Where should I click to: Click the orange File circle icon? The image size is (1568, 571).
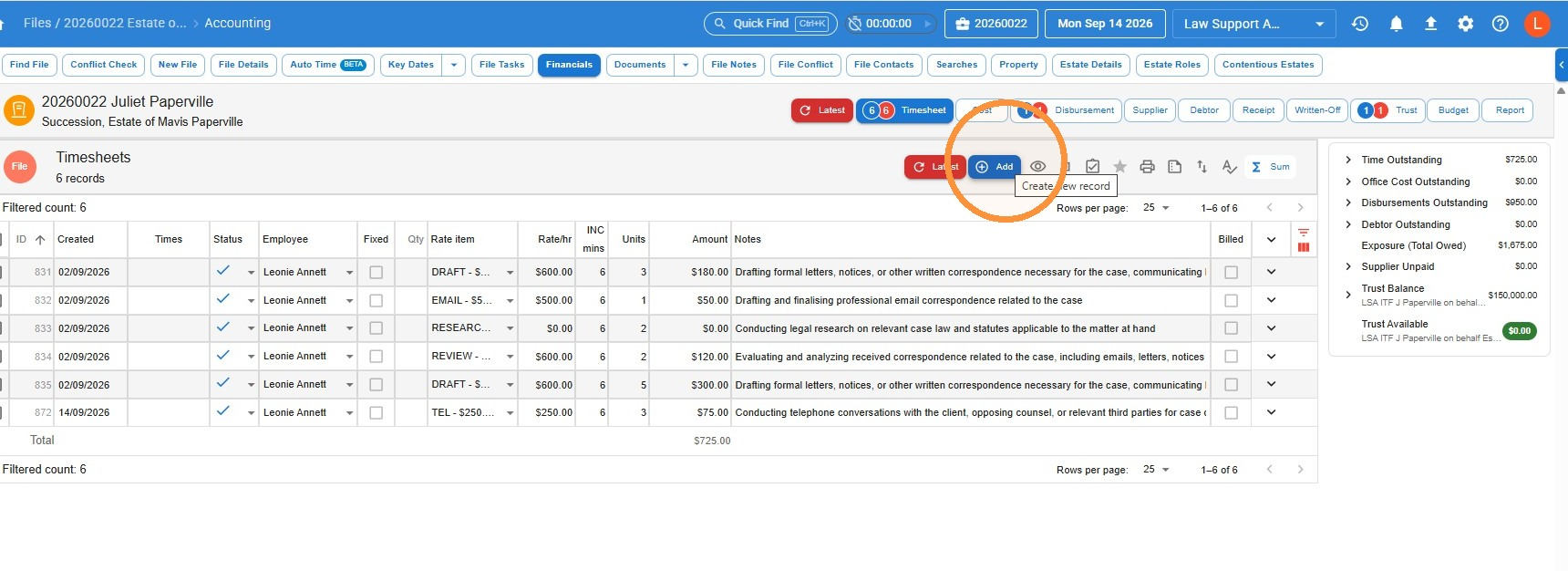pos(19,167)
